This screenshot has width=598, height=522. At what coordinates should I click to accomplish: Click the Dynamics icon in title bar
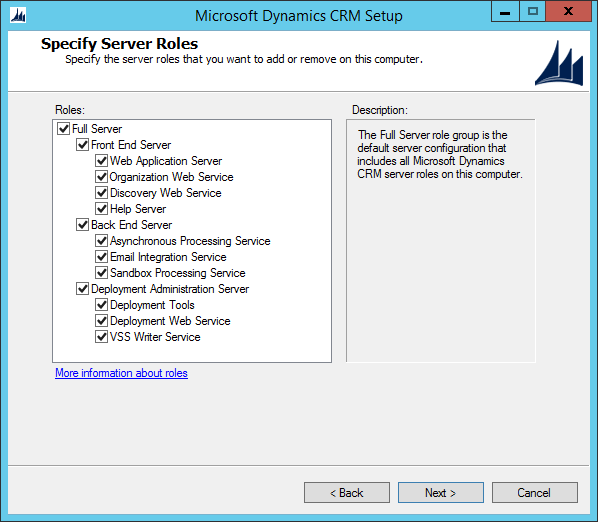[18, 15]
